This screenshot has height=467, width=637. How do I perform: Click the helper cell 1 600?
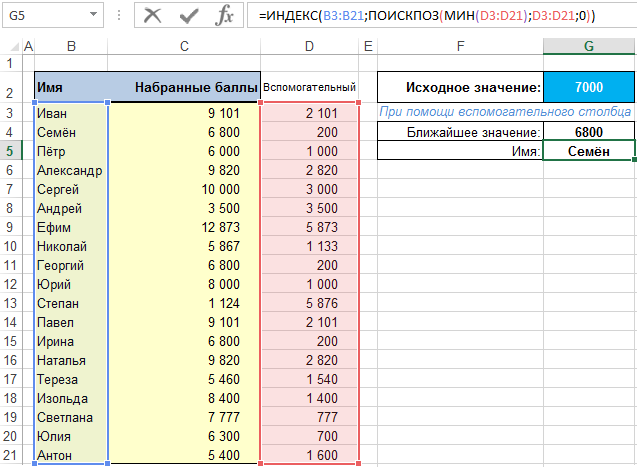point(309,455)
